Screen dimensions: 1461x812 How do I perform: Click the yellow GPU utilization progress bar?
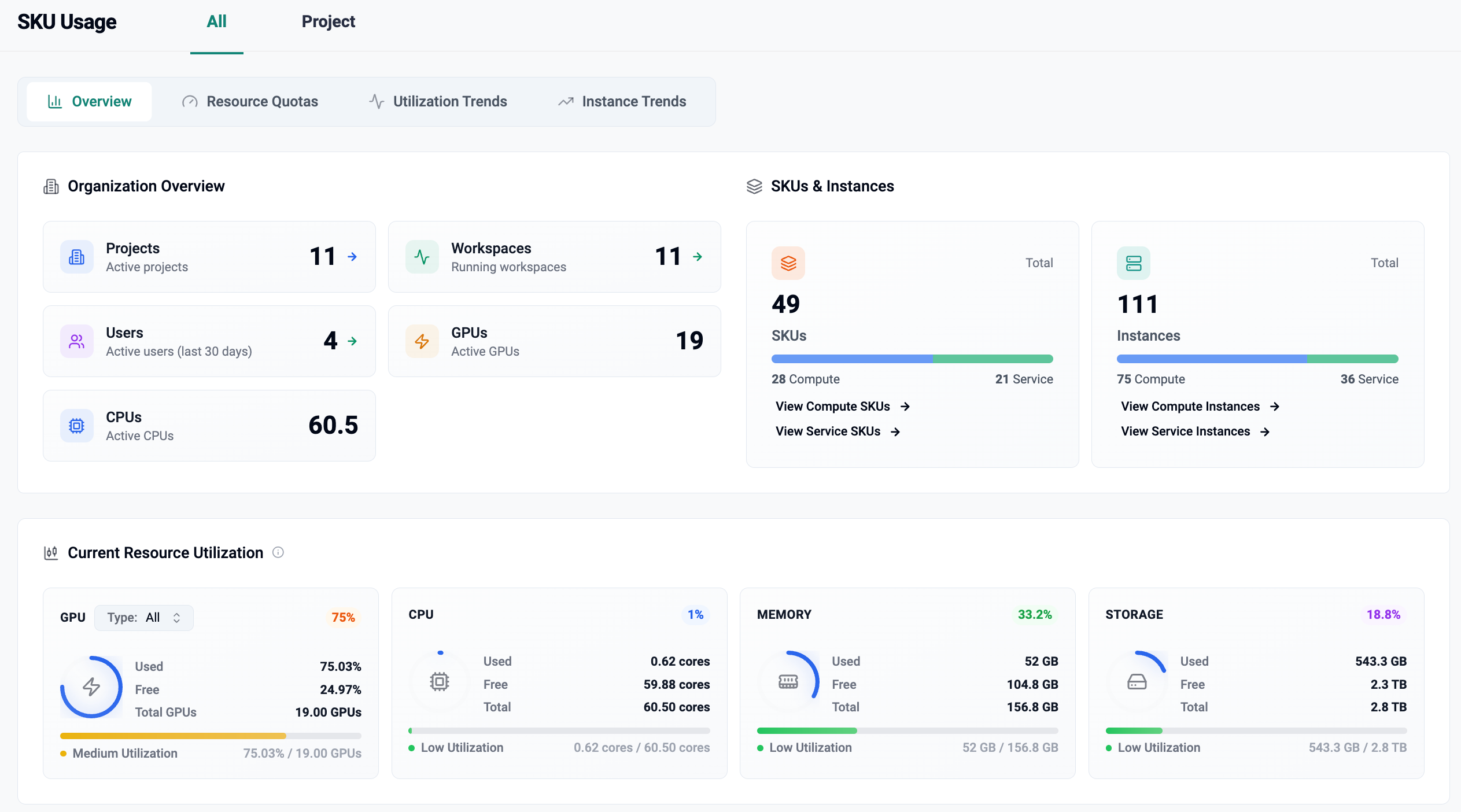pos(174,736)
